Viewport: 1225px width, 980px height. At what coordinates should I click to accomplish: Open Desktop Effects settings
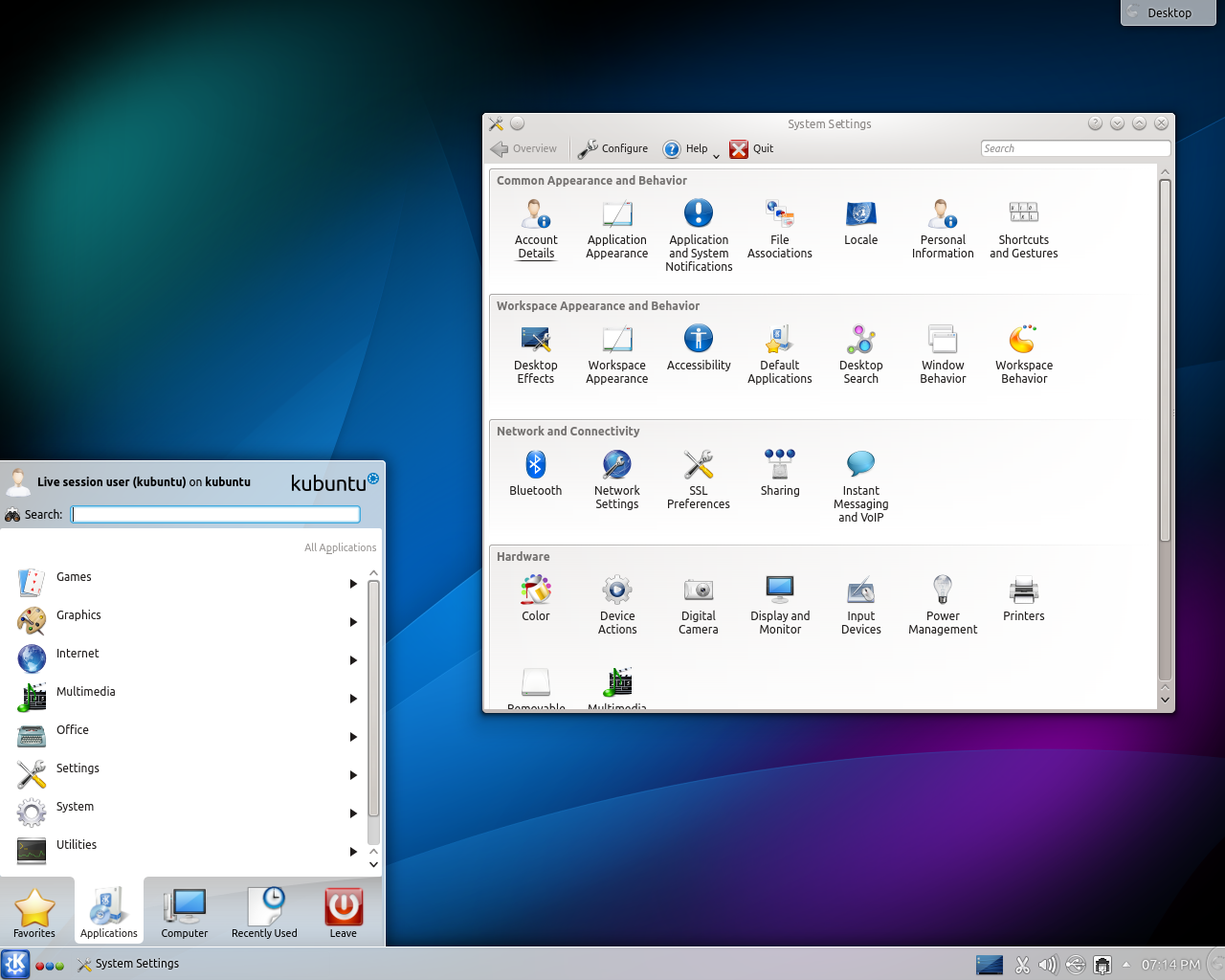[536, 355]
